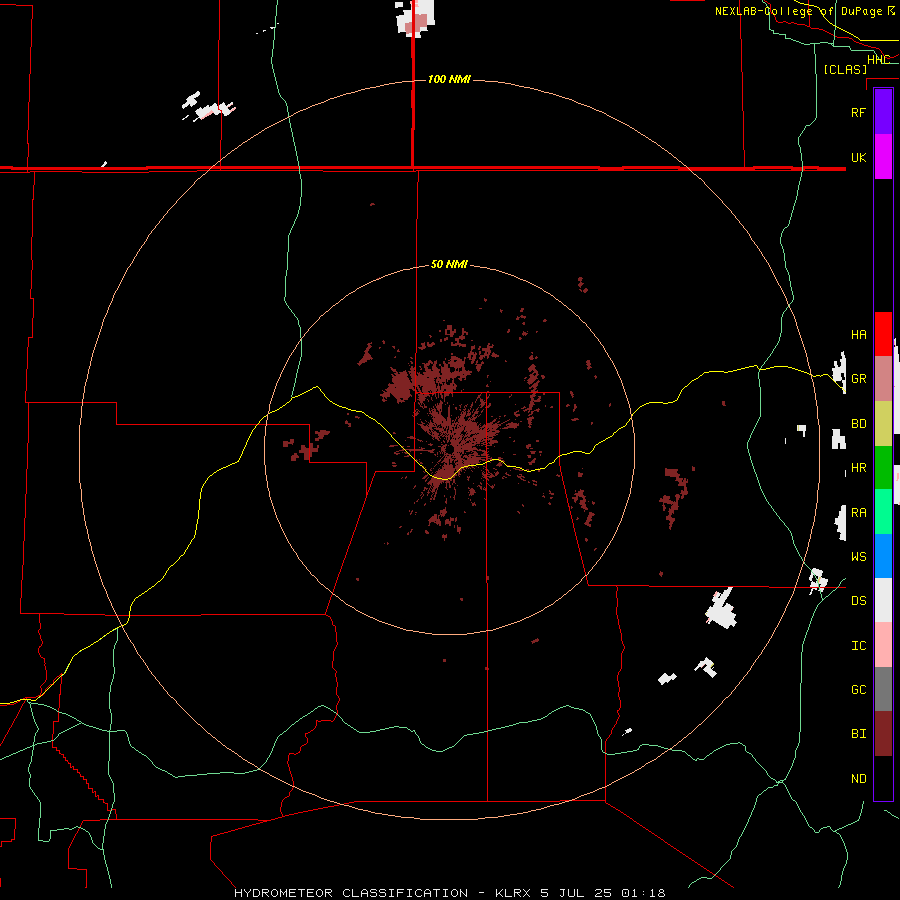The image size is (900, 900).
Task: Click the blue WS legend swatch
Action: 883,556
